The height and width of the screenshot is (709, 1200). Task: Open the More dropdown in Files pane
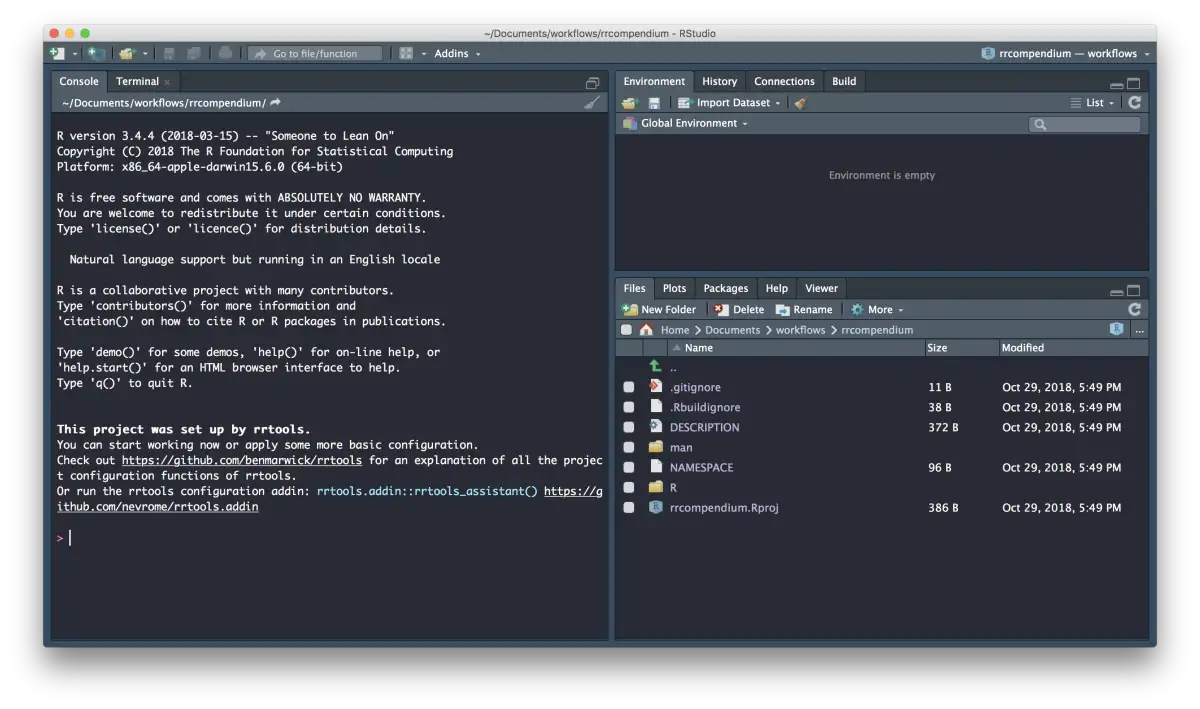pyautogui.click(x=879, y=310)
